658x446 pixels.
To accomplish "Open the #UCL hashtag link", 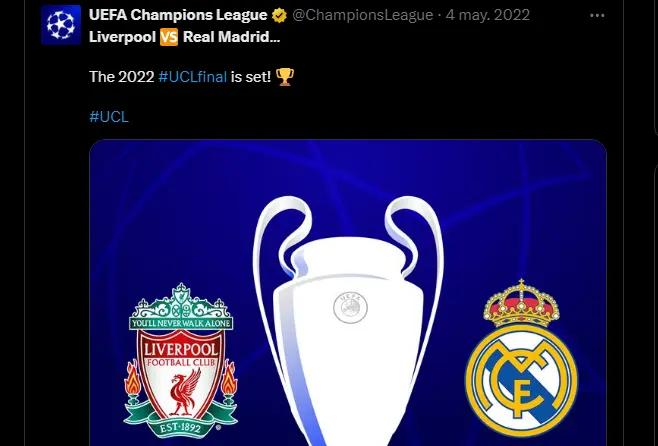I will point(109,117).
